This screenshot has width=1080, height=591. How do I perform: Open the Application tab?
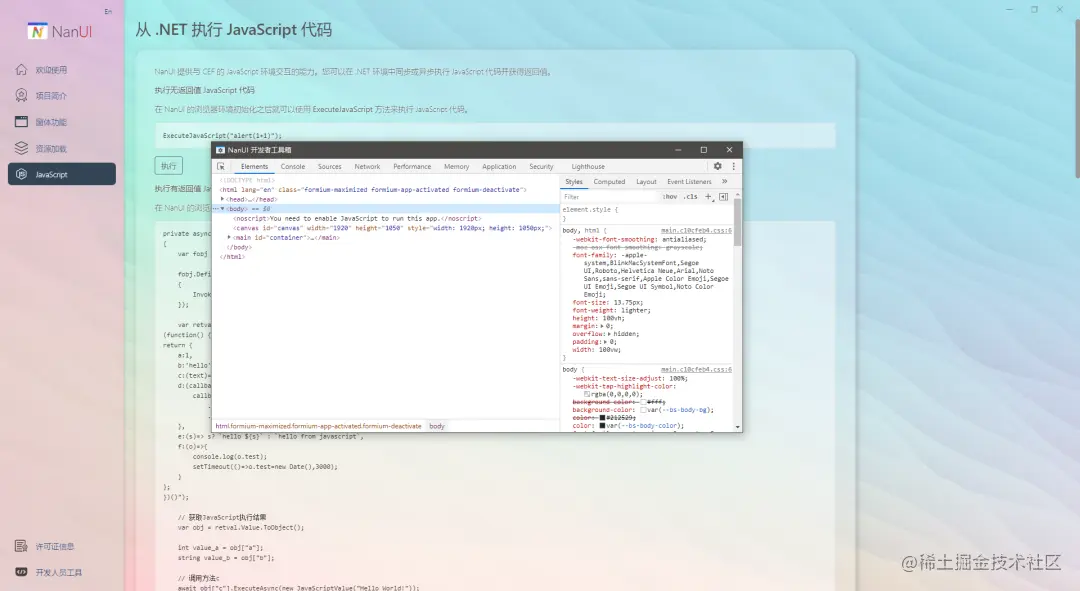coord(499,167)
